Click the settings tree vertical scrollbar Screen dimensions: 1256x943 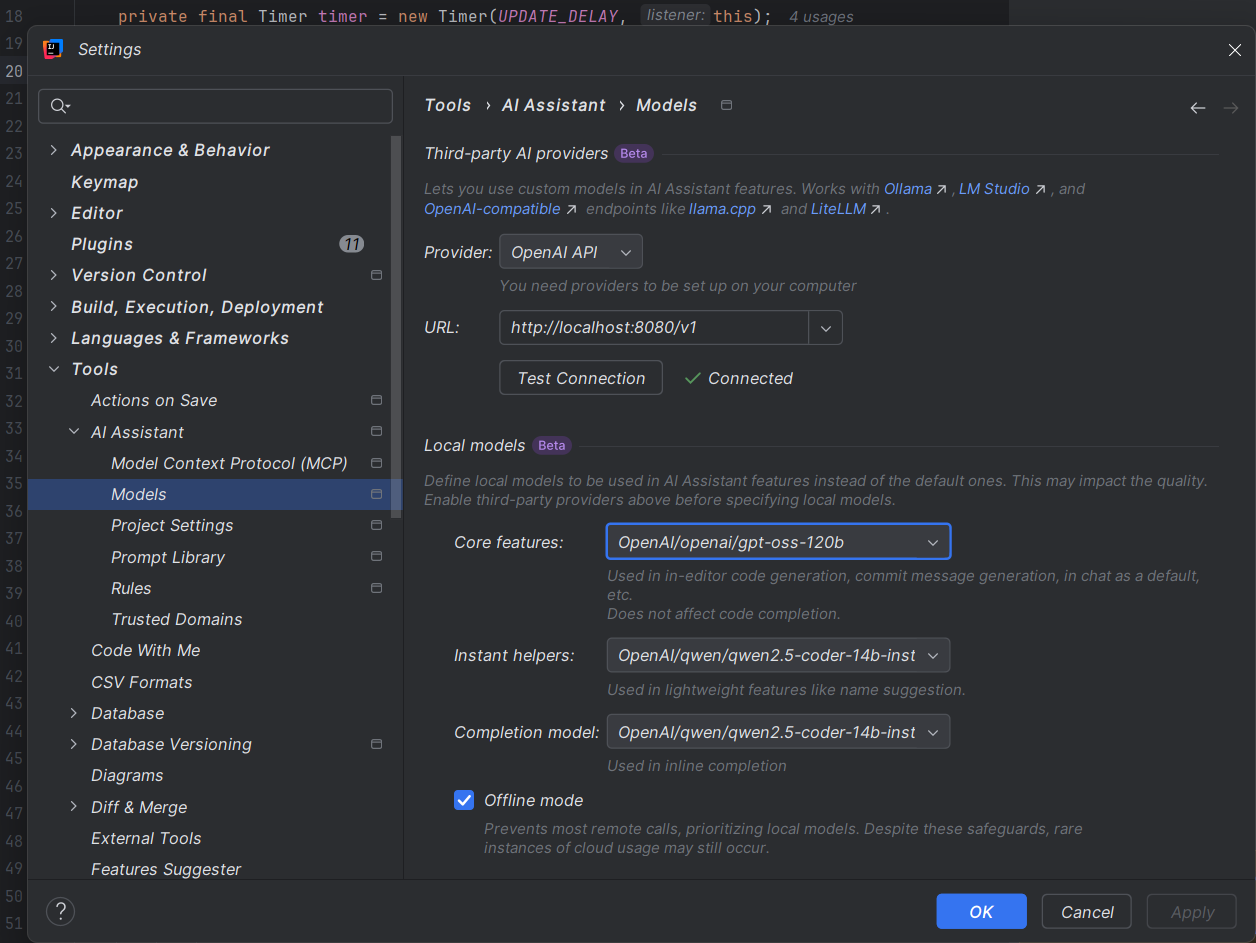click(x=396, y=326)
